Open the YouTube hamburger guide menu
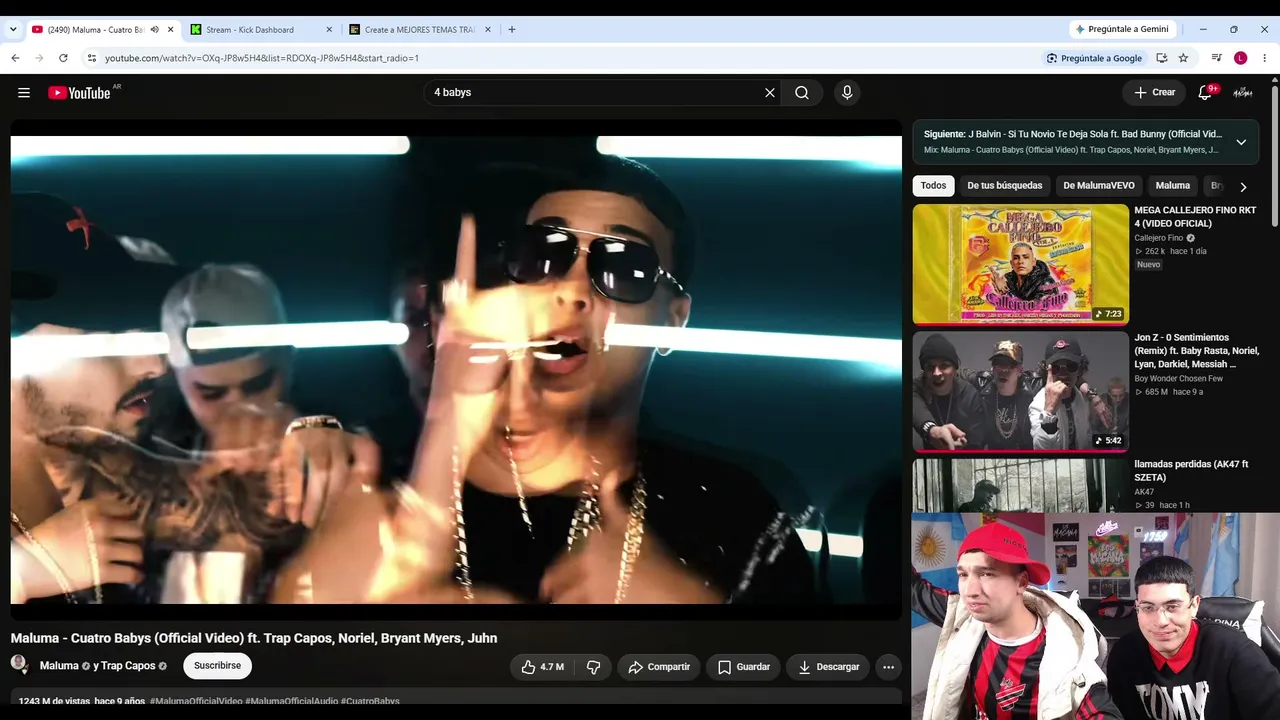Viewport: 1280px width, 720px height. (24, 93)
